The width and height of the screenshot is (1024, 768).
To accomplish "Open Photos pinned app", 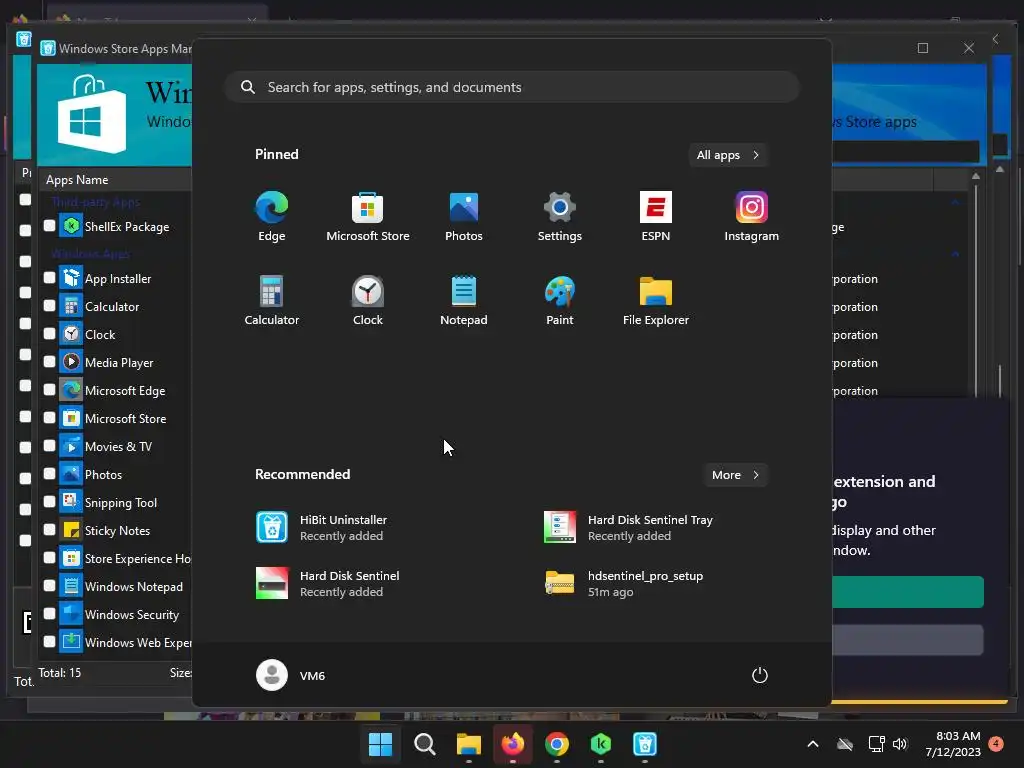I will point(464,217).
